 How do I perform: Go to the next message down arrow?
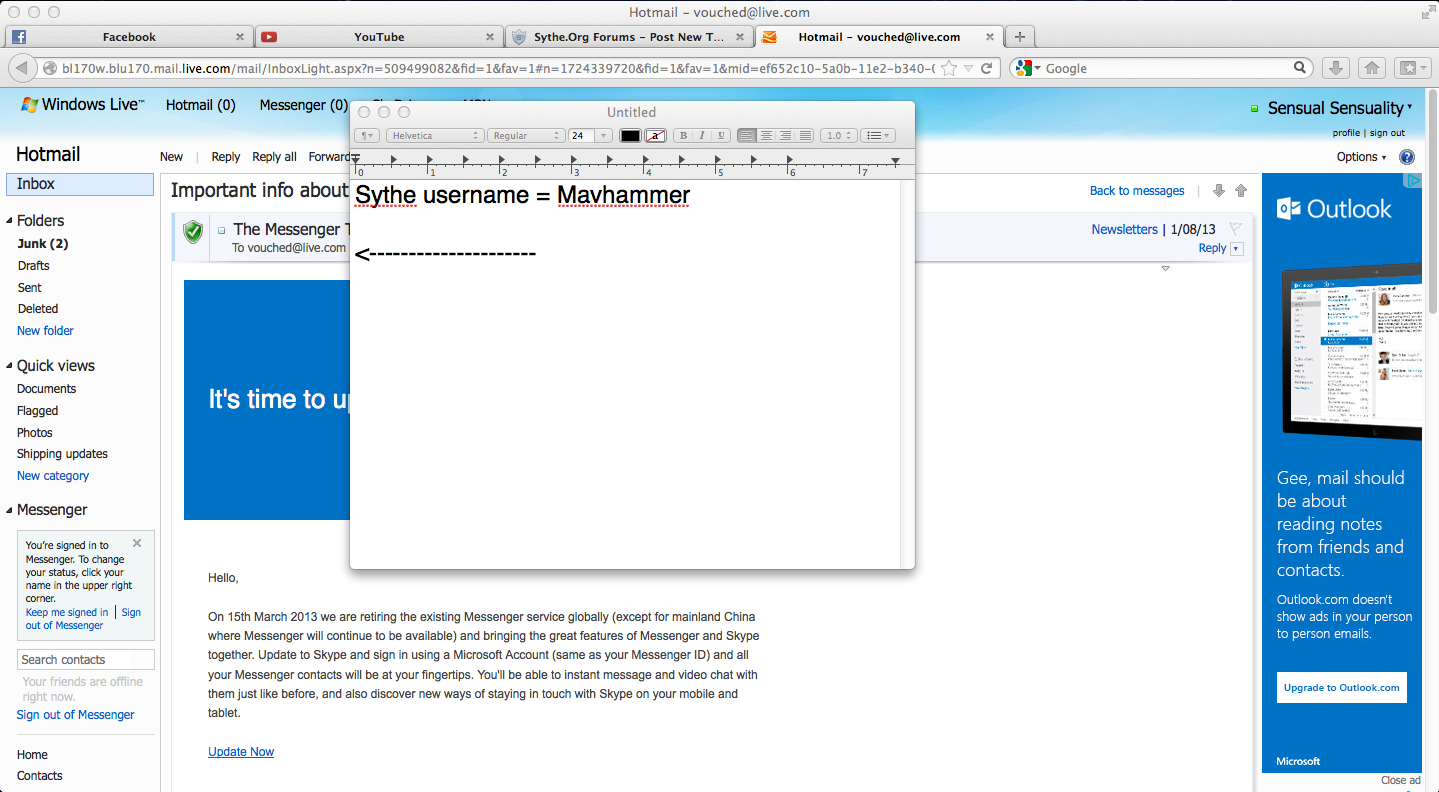click(1218, 191)
